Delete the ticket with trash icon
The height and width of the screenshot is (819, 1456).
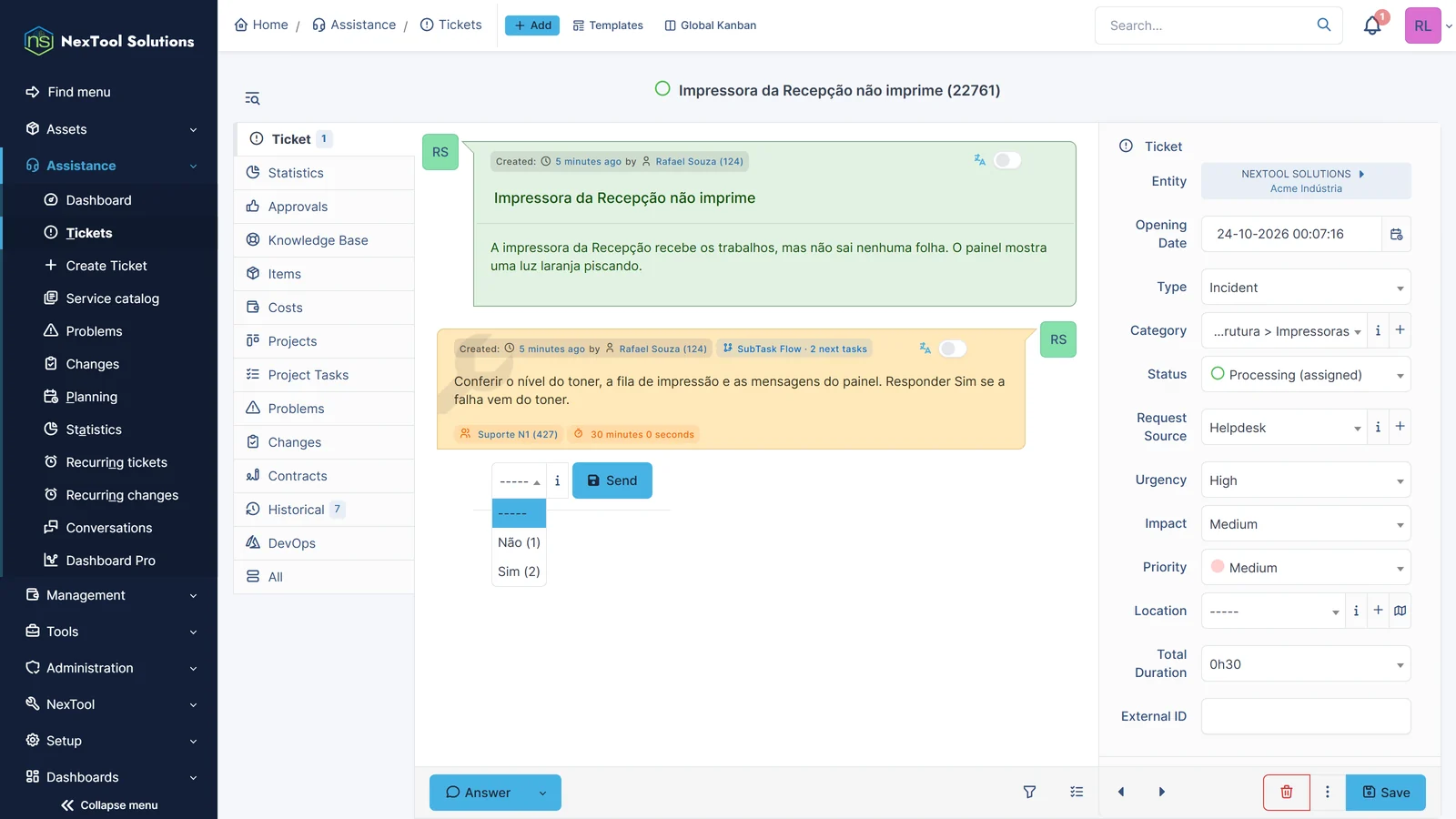(1287, 792)
